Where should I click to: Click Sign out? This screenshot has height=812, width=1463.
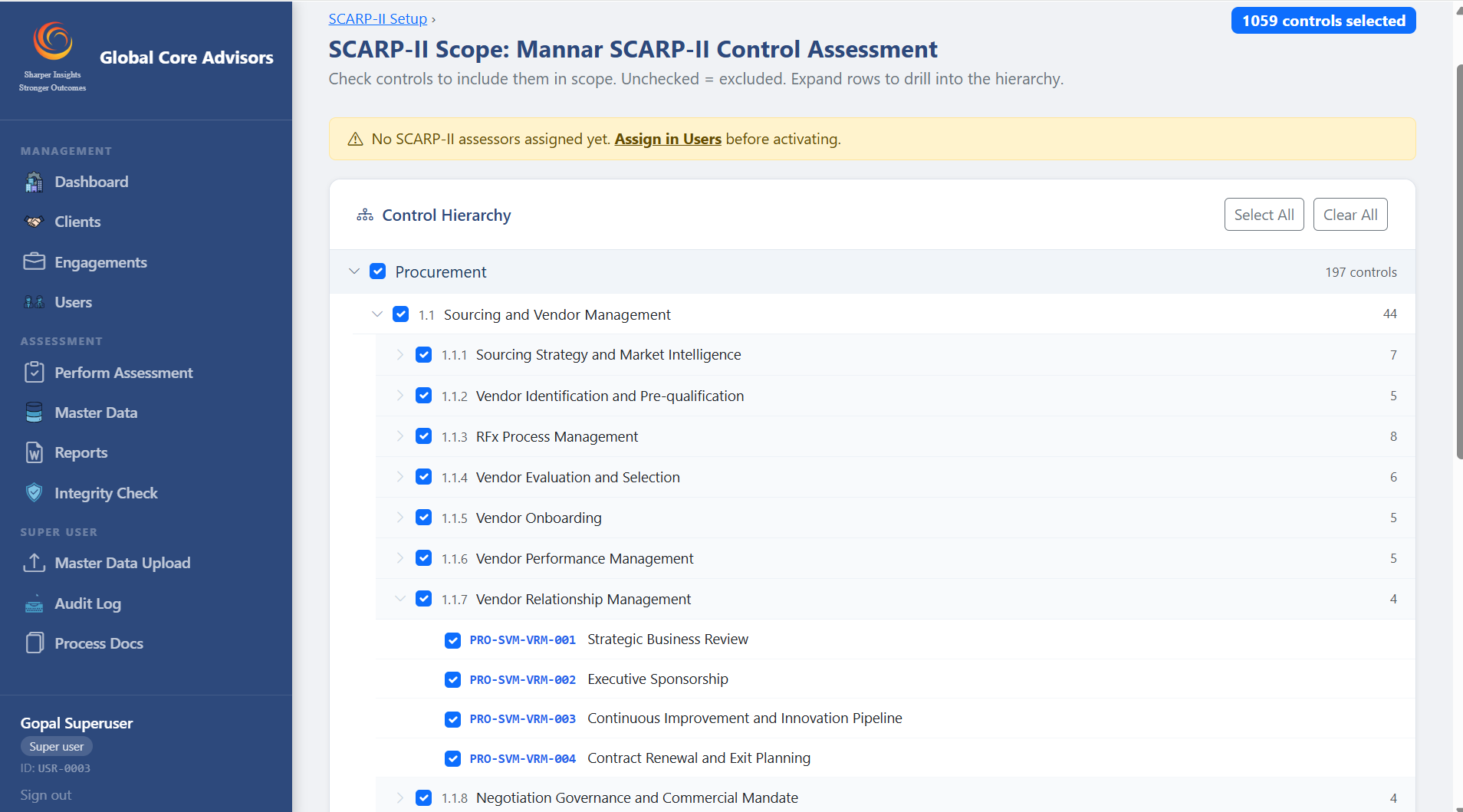coord(46,795)
